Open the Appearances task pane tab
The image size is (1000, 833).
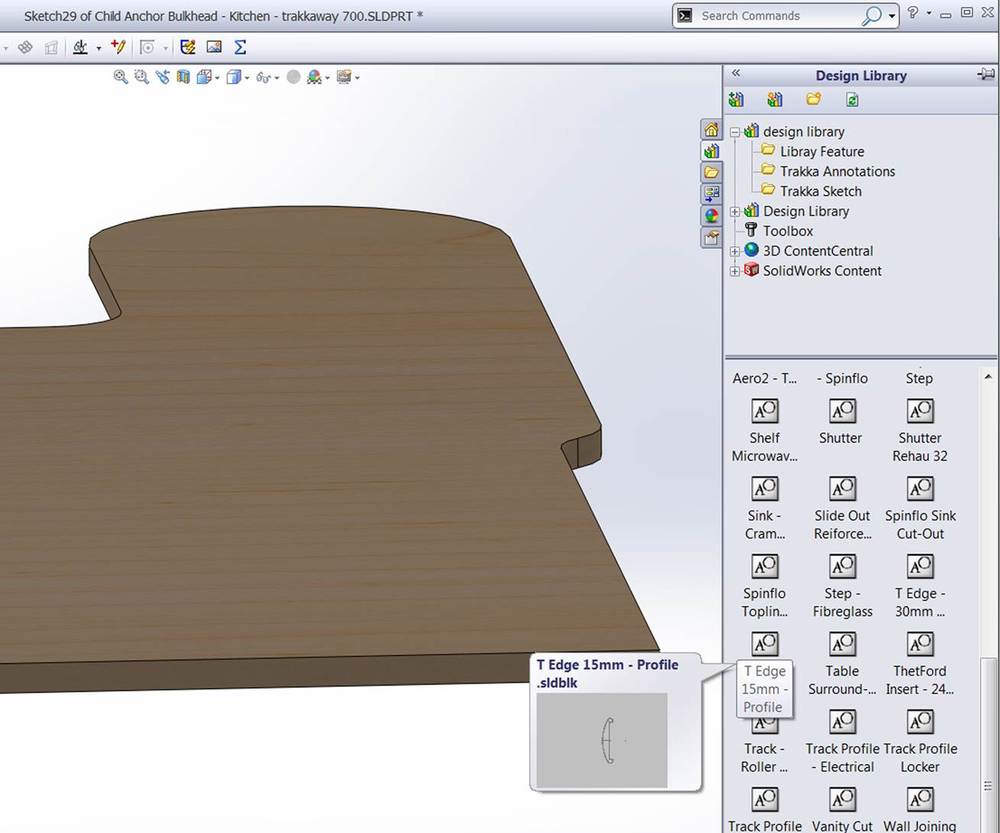point(711,215)
